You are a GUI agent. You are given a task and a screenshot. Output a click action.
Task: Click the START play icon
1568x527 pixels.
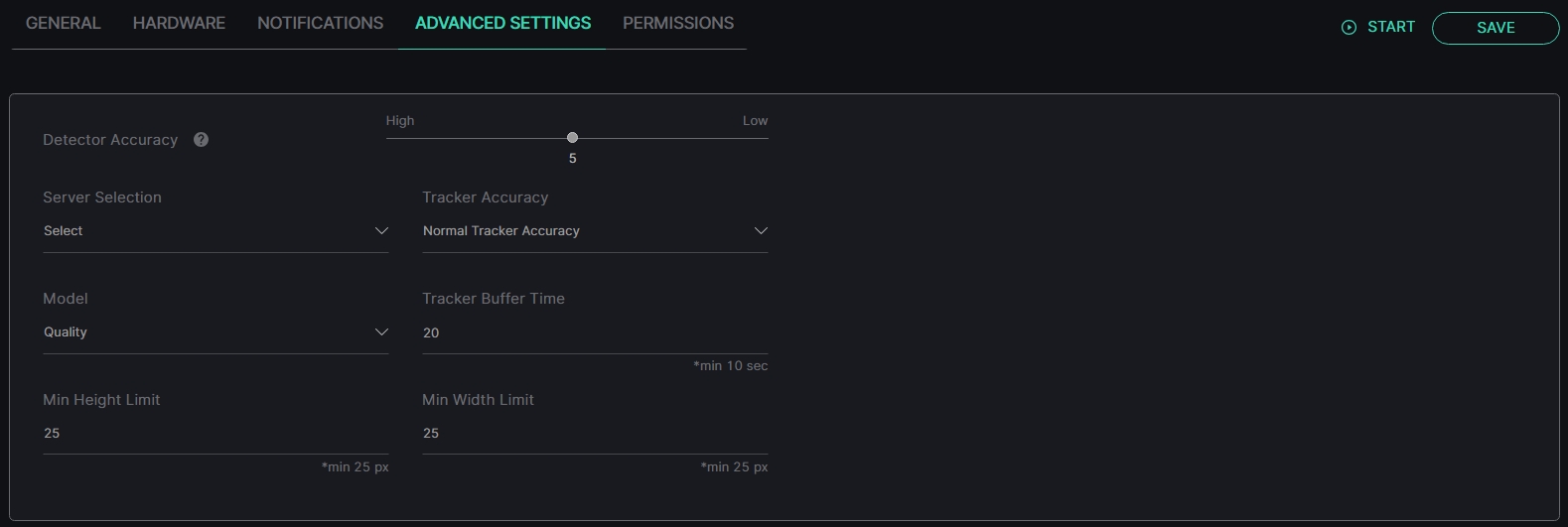click(x=1349, y=28)
